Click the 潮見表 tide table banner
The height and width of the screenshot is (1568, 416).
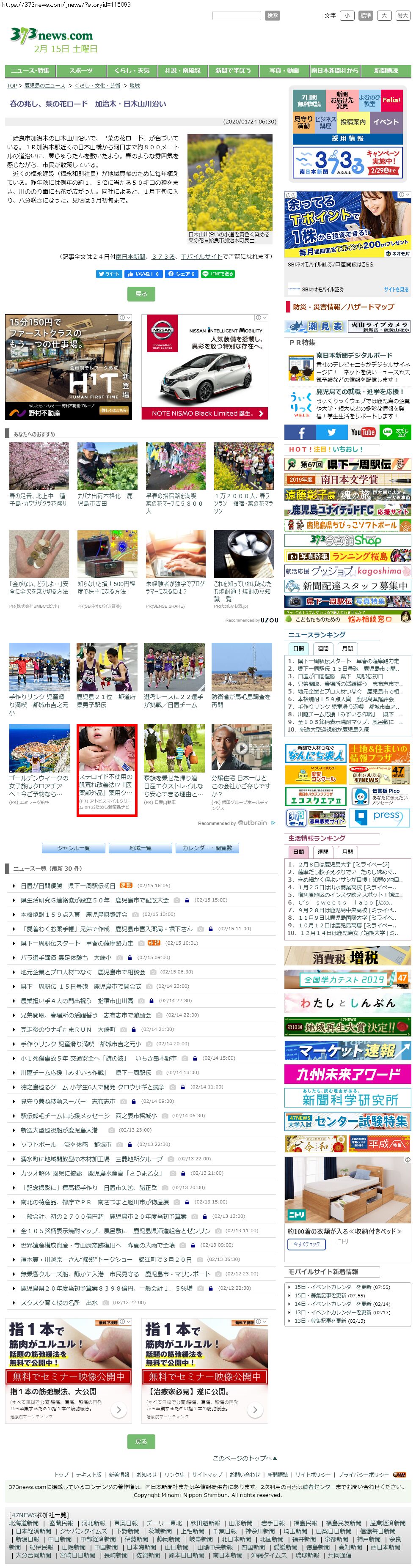(316, 327)
